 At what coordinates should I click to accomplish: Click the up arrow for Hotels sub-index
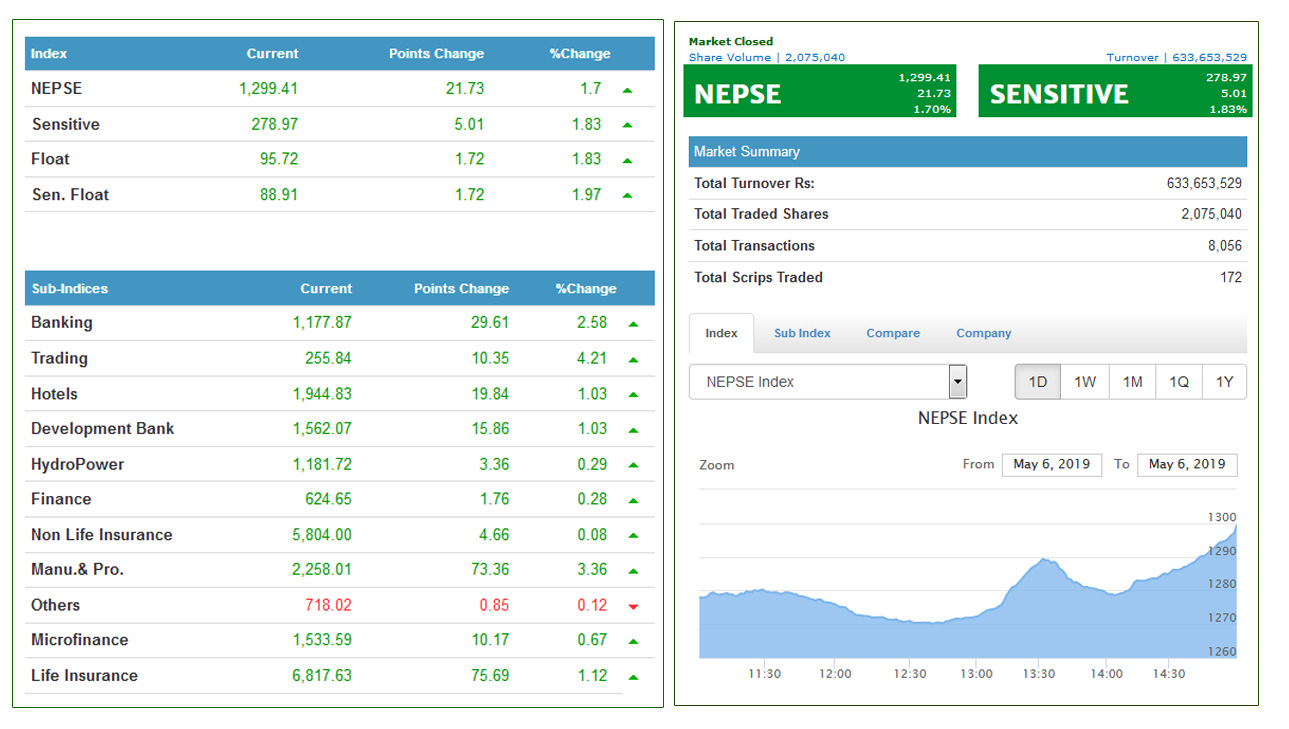click(633, 395)
